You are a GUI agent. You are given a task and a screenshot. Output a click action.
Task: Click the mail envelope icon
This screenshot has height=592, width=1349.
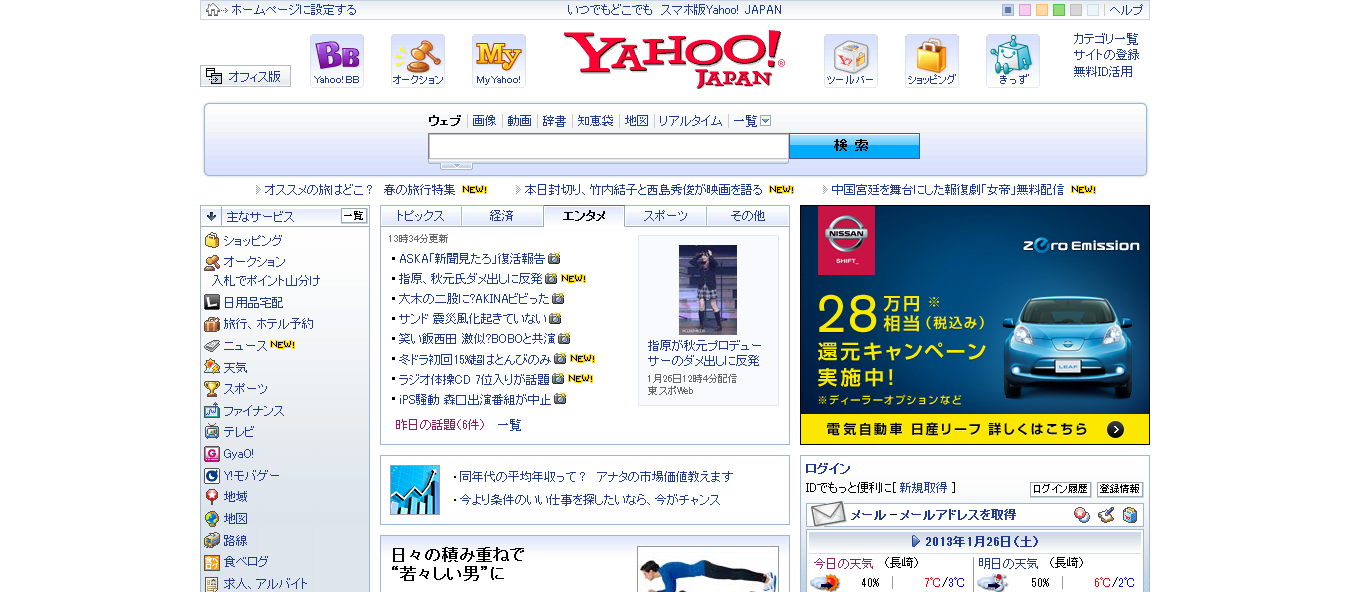pyautogui.click(x=827, y=515)
